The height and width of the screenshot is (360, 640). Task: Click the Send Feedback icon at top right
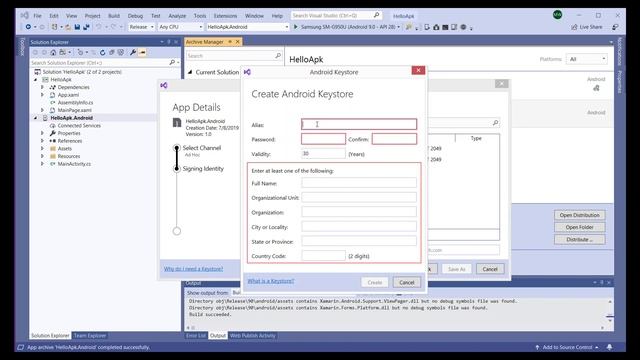click(x=615, y=27)
